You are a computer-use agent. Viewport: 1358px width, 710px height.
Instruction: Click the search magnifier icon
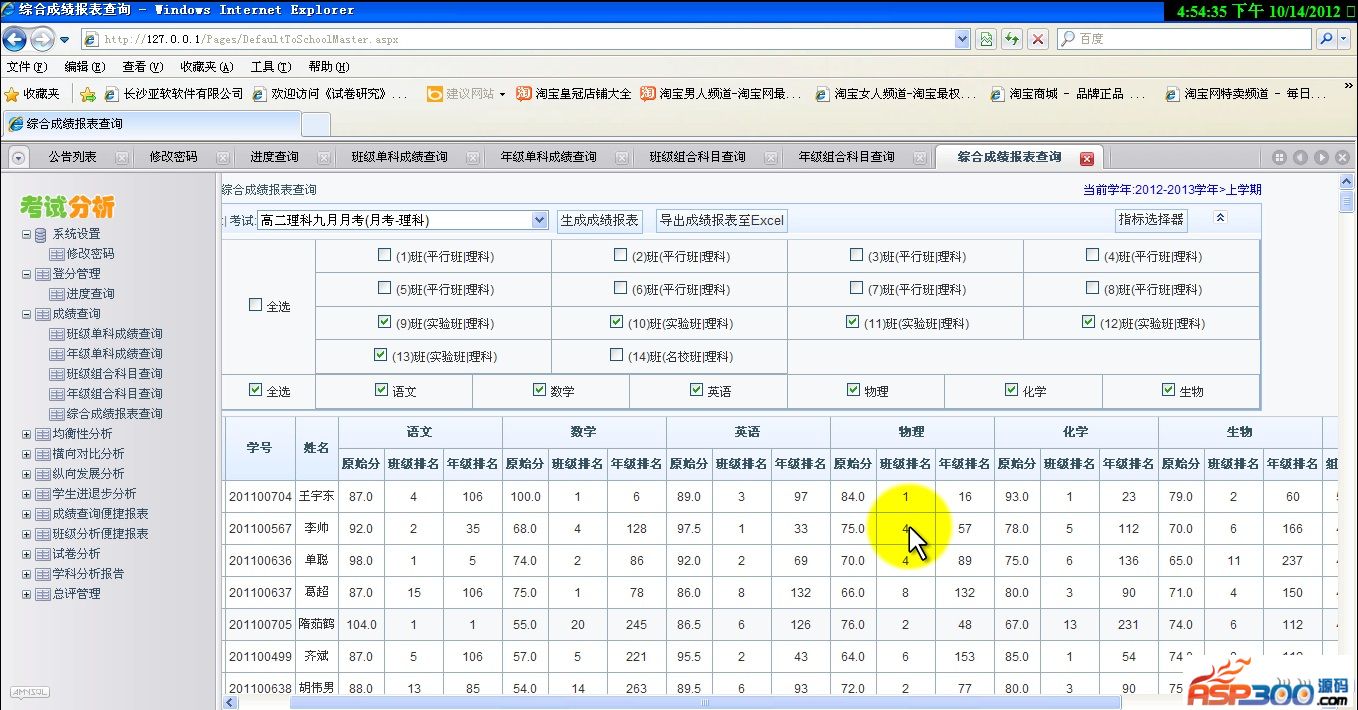pos(1326,39)
